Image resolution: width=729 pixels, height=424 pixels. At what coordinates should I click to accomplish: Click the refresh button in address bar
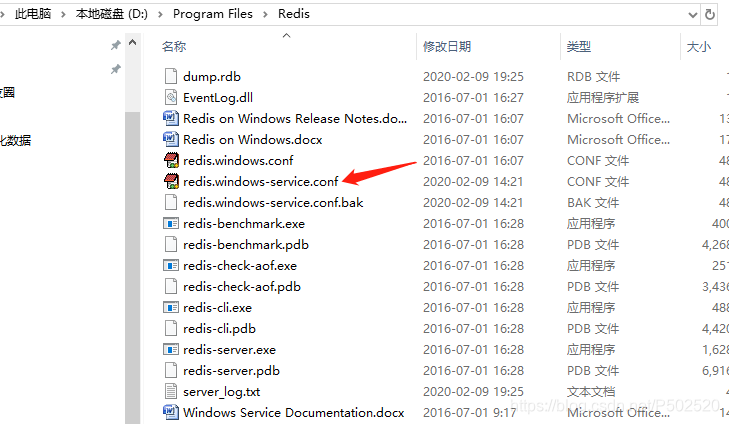pos(710,14)
